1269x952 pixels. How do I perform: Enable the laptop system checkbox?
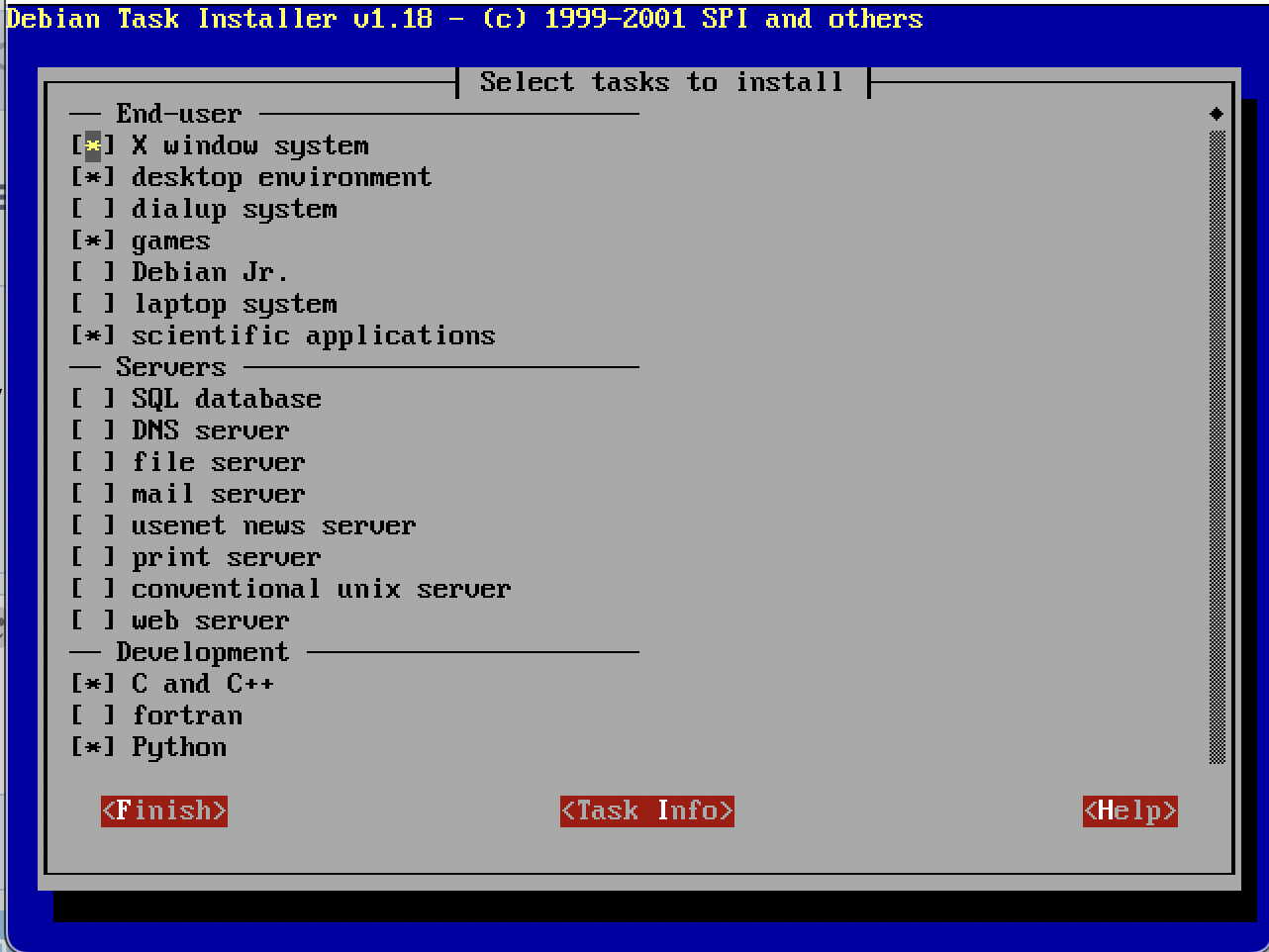(x=93, y=305)
